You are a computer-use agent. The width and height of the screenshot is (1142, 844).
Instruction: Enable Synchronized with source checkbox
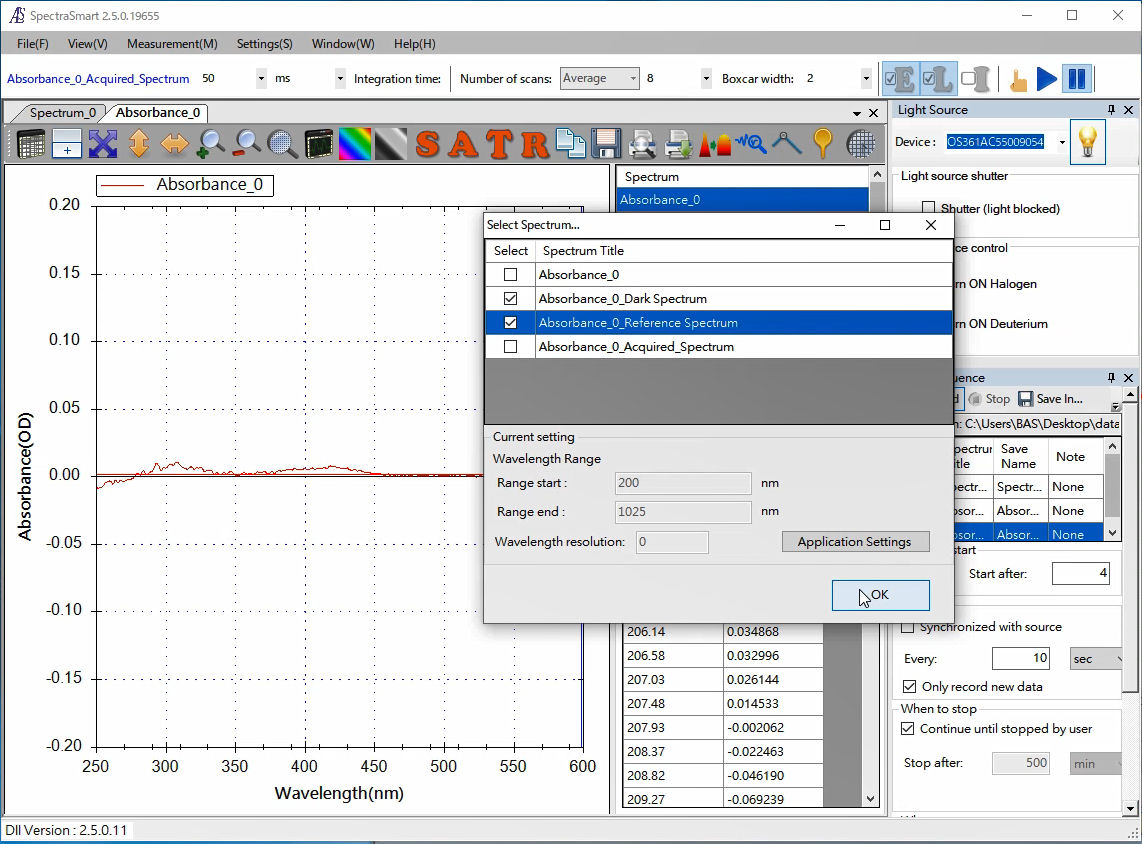click(908, 627)
